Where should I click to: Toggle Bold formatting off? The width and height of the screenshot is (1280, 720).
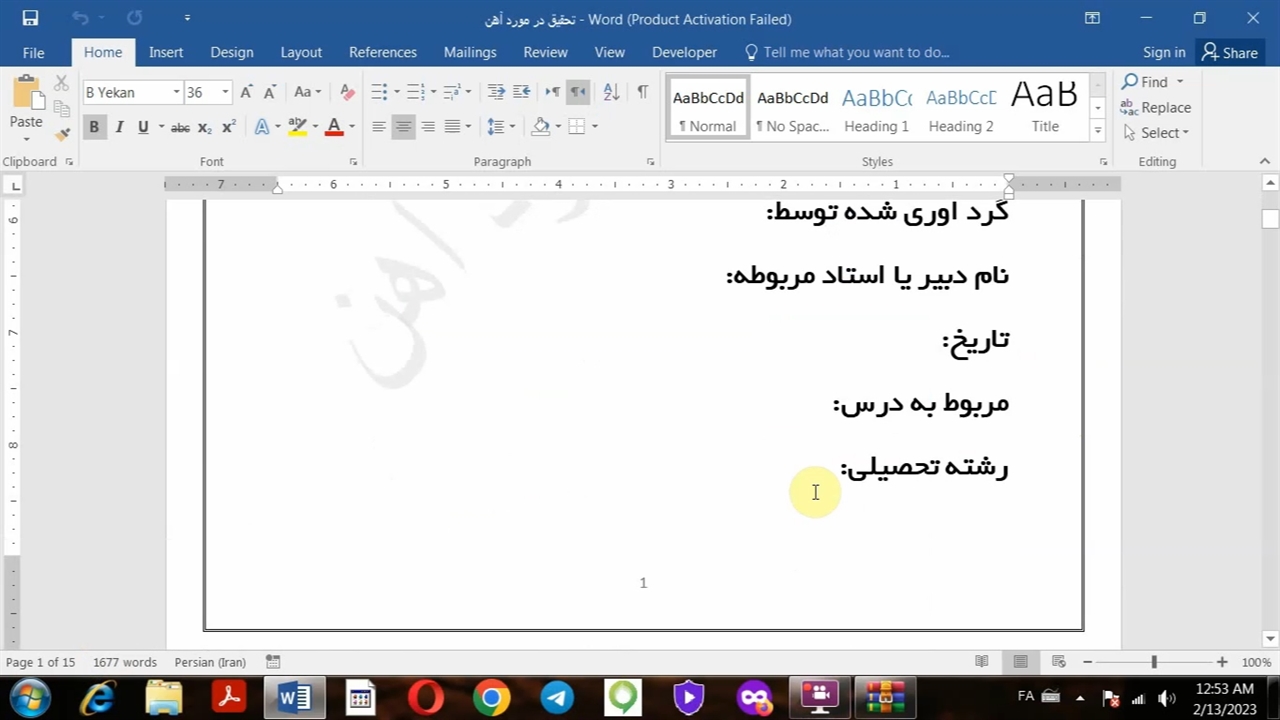94,127
